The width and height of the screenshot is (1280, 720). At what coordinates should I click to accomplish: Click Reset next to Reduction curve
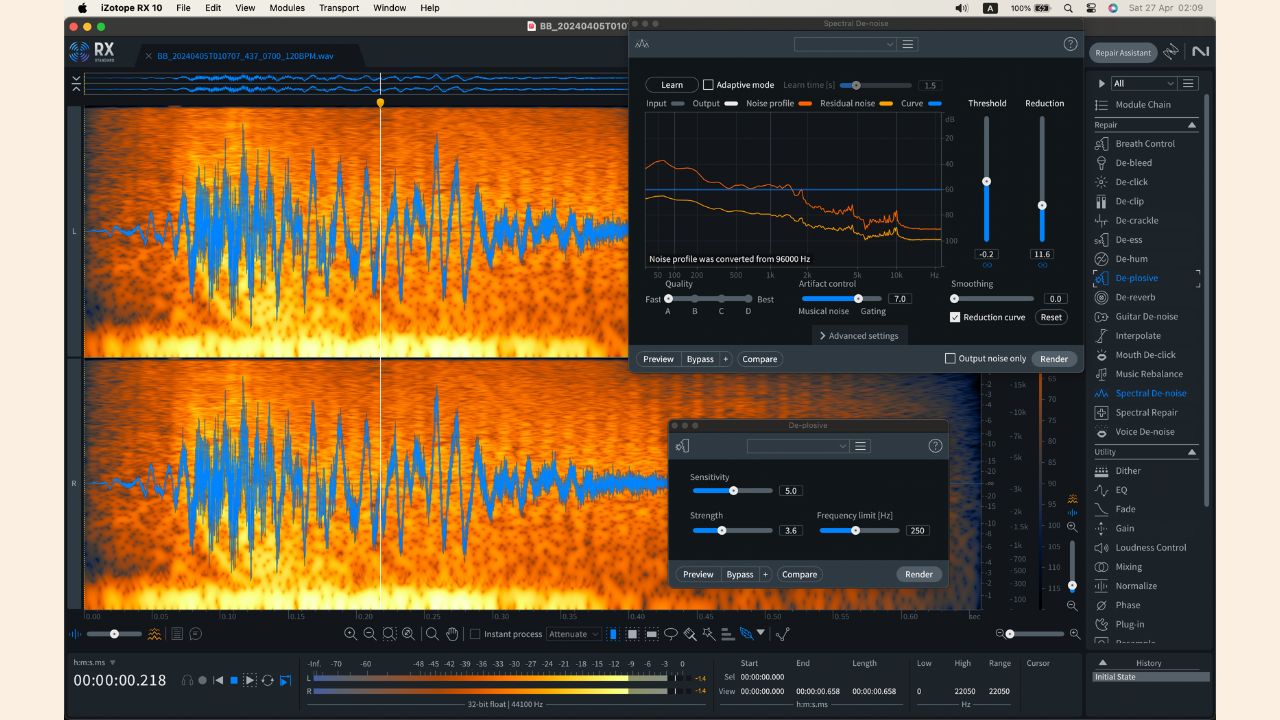1051,317
